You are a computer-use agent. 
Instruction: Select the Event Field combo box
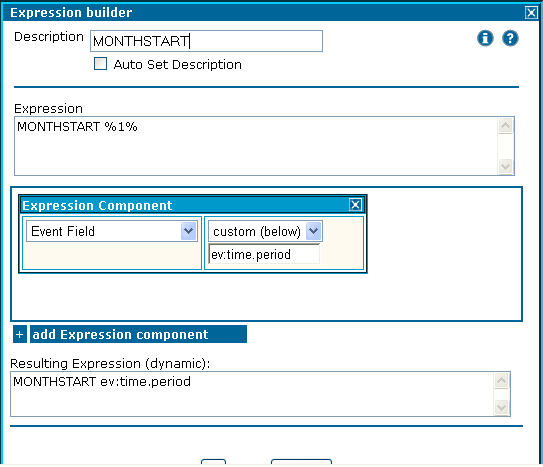[x=112, y=231]
